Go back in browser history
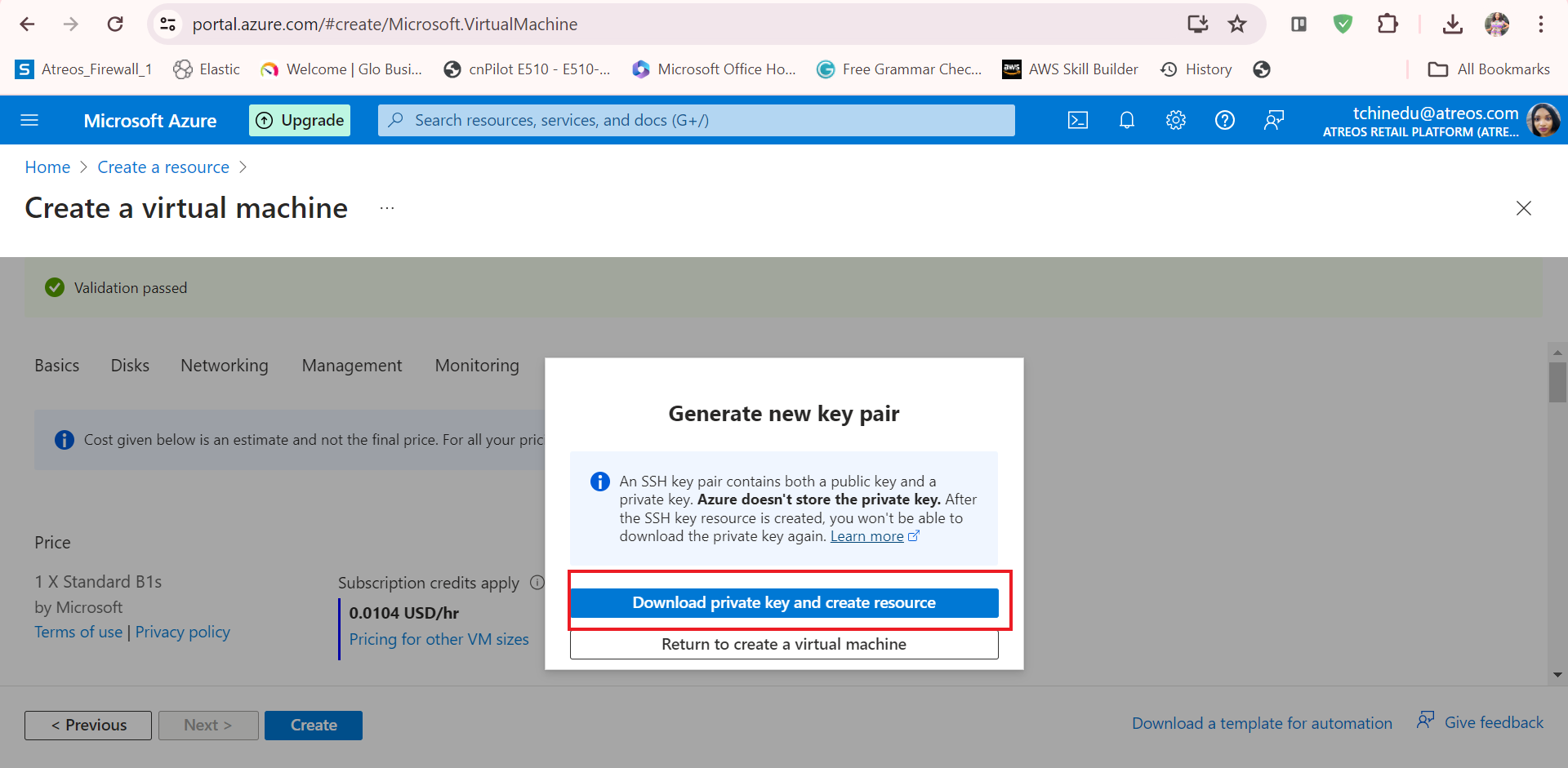Viewport: 1568px width, 768px height. point(27,24)
